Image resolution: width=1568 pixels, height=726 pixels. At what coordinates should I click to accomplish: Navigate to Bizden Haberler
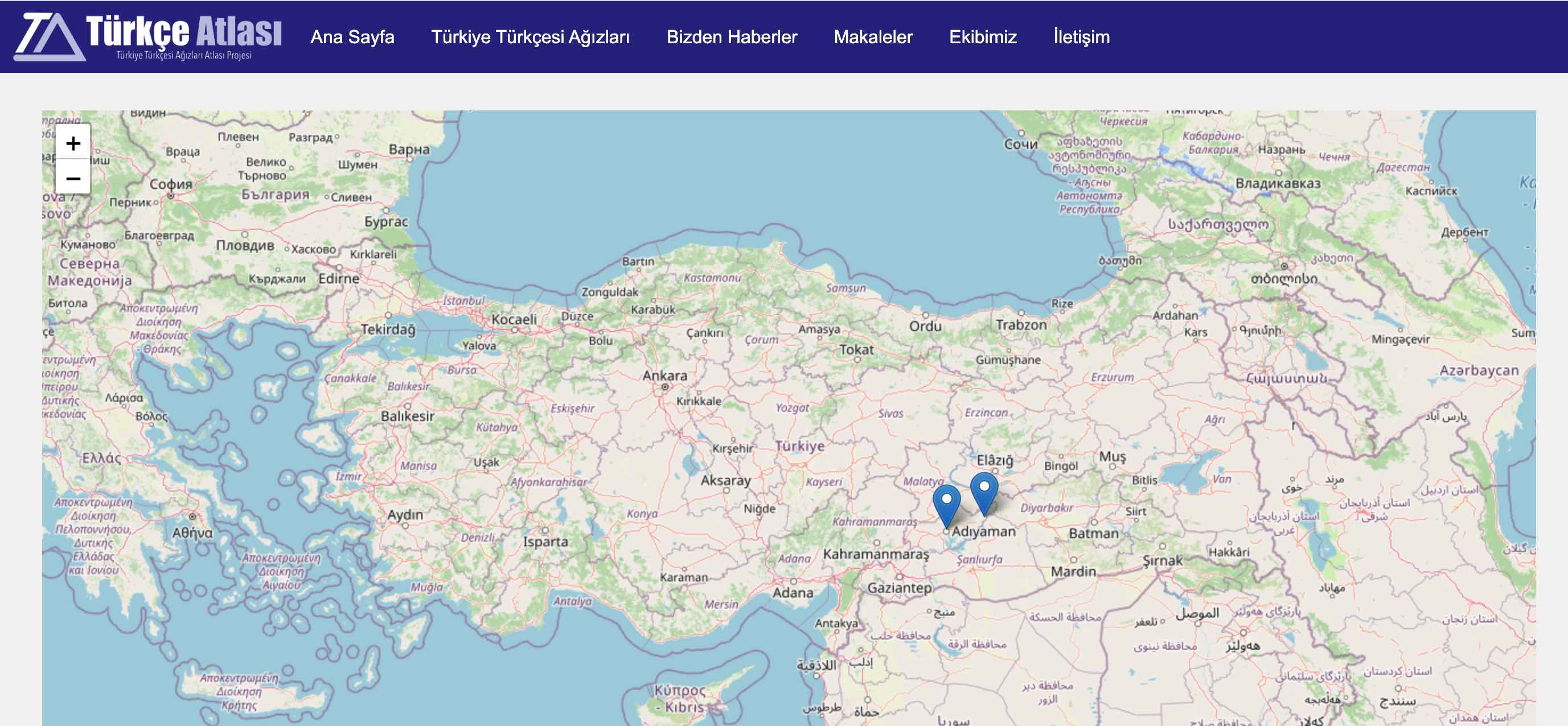click(732, 37)
